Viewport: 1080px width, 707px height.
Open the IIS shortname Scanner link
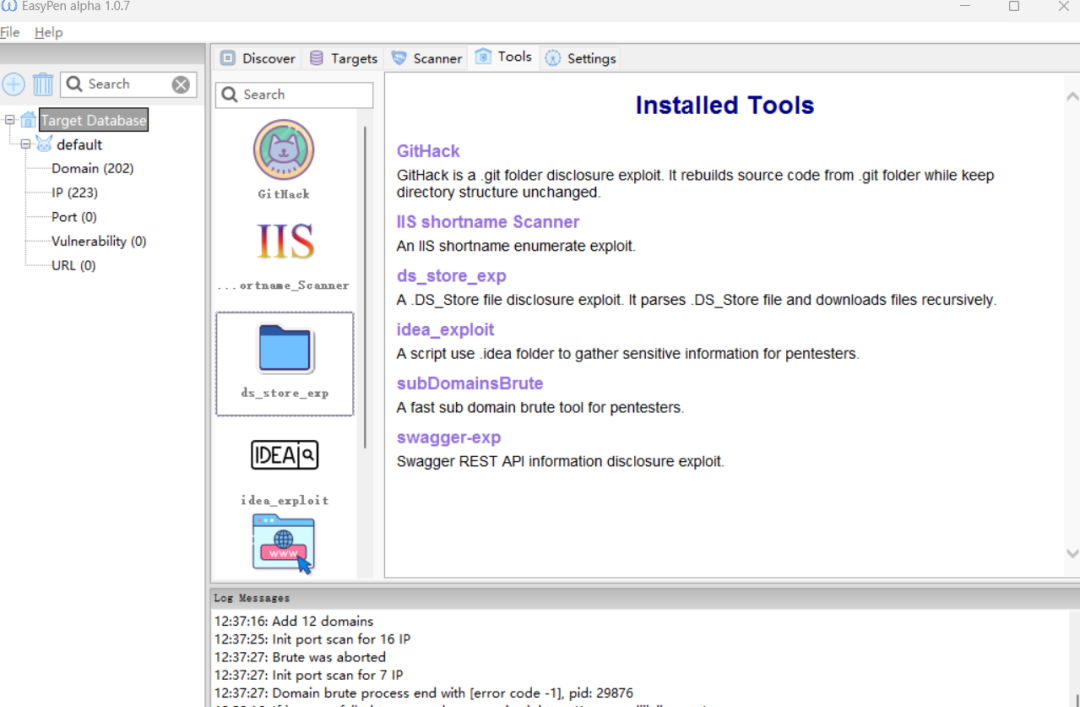(488, 222)
